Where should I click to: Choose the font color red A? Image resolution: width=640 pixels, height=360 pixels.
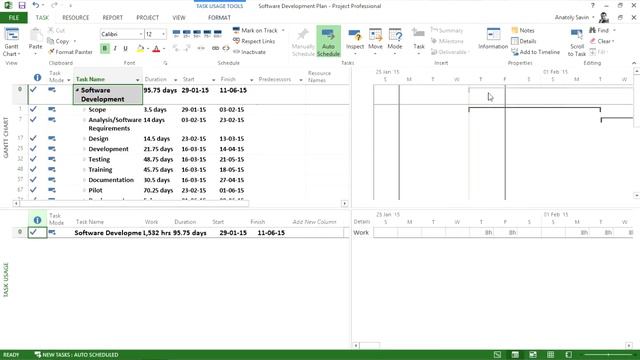pyautogui.click(x=156, y=49)
